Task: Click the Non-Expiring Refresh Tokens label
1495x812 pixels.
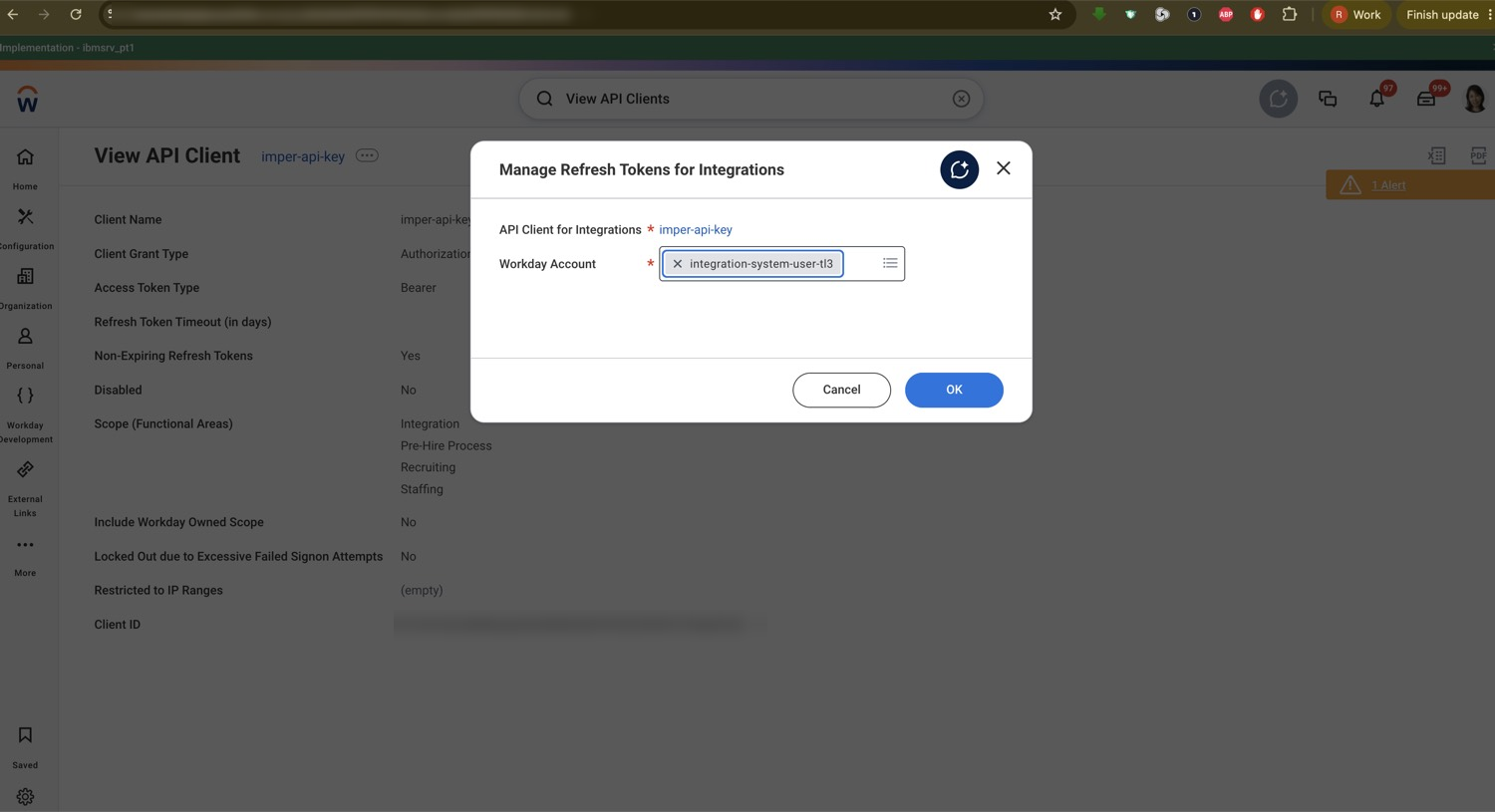Action: point(173,356)
